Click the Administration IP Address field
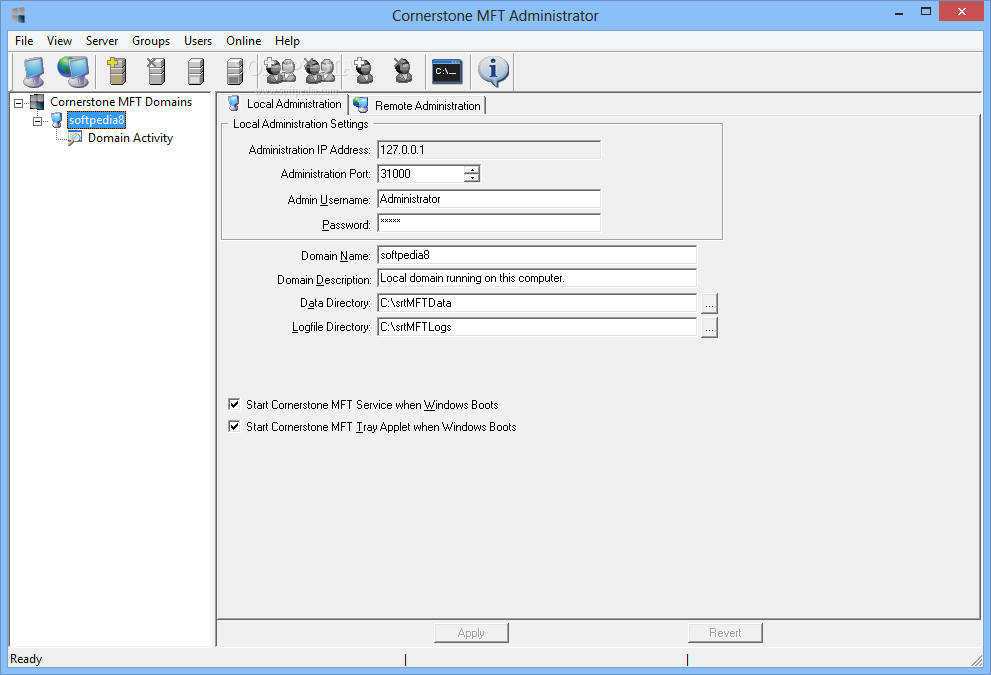991x675 pixels. coord(489,150)
